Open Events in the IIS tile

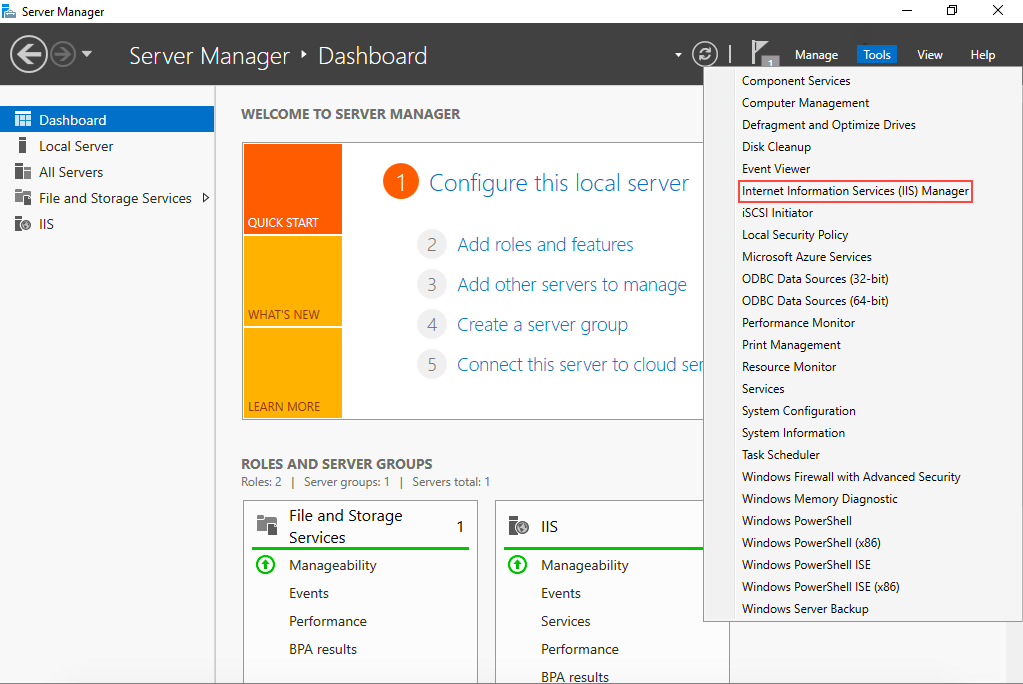560,593
